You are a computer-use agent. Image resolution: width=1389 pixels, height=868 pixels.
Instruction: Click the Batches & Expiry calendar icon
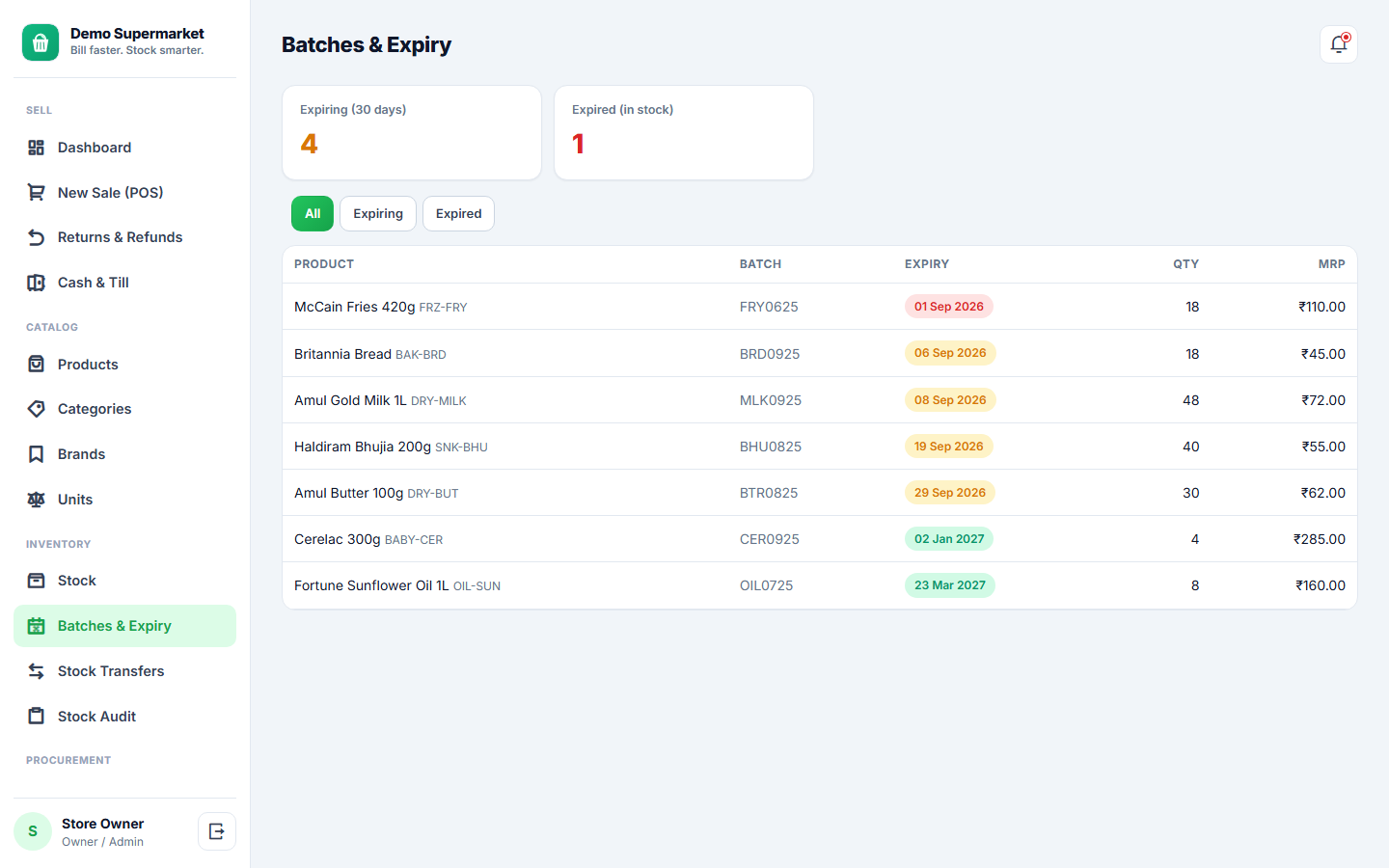37,626
